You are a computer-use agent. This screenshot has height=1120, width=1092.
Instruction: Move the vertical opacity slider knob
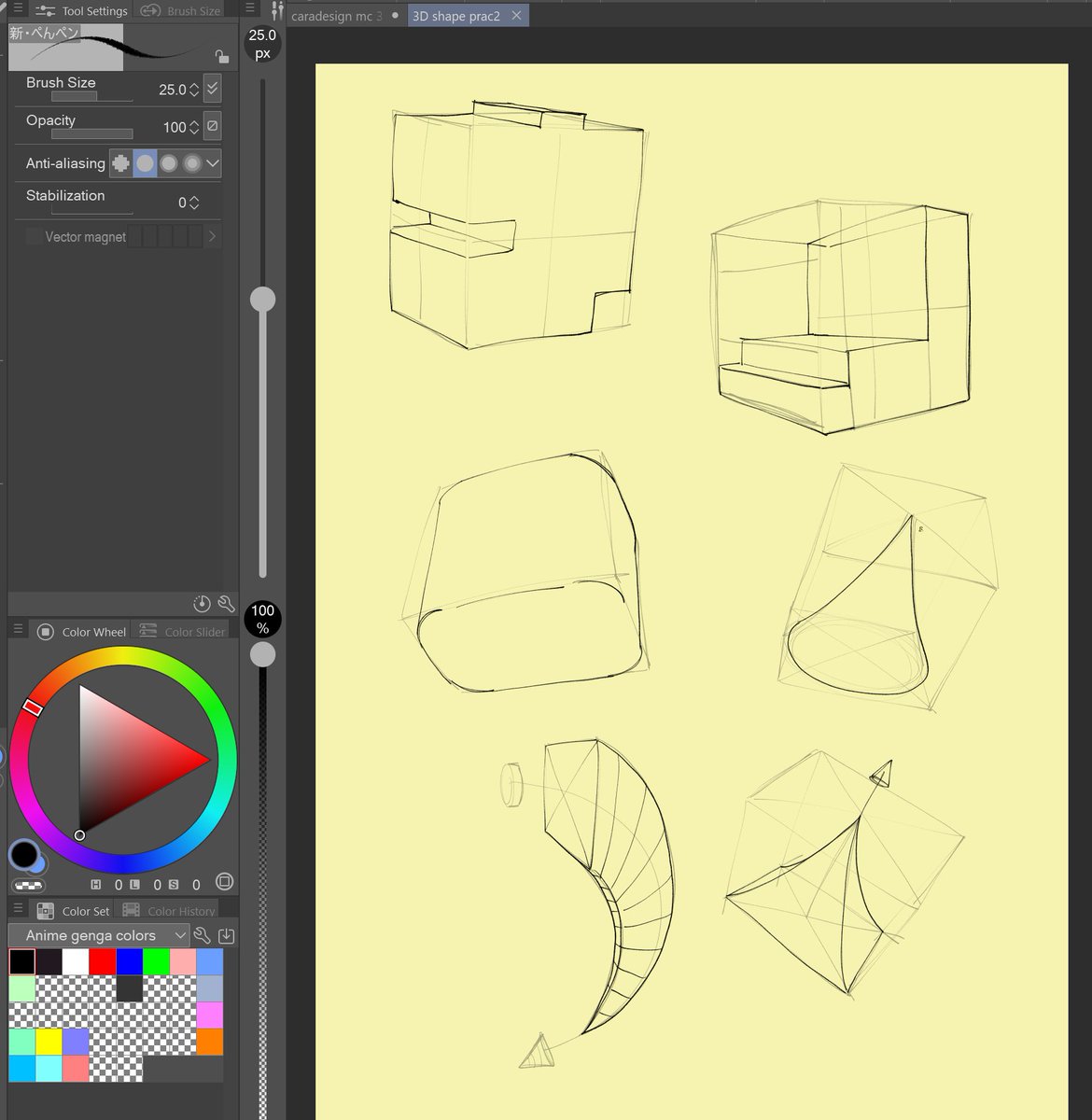point(262,654)
